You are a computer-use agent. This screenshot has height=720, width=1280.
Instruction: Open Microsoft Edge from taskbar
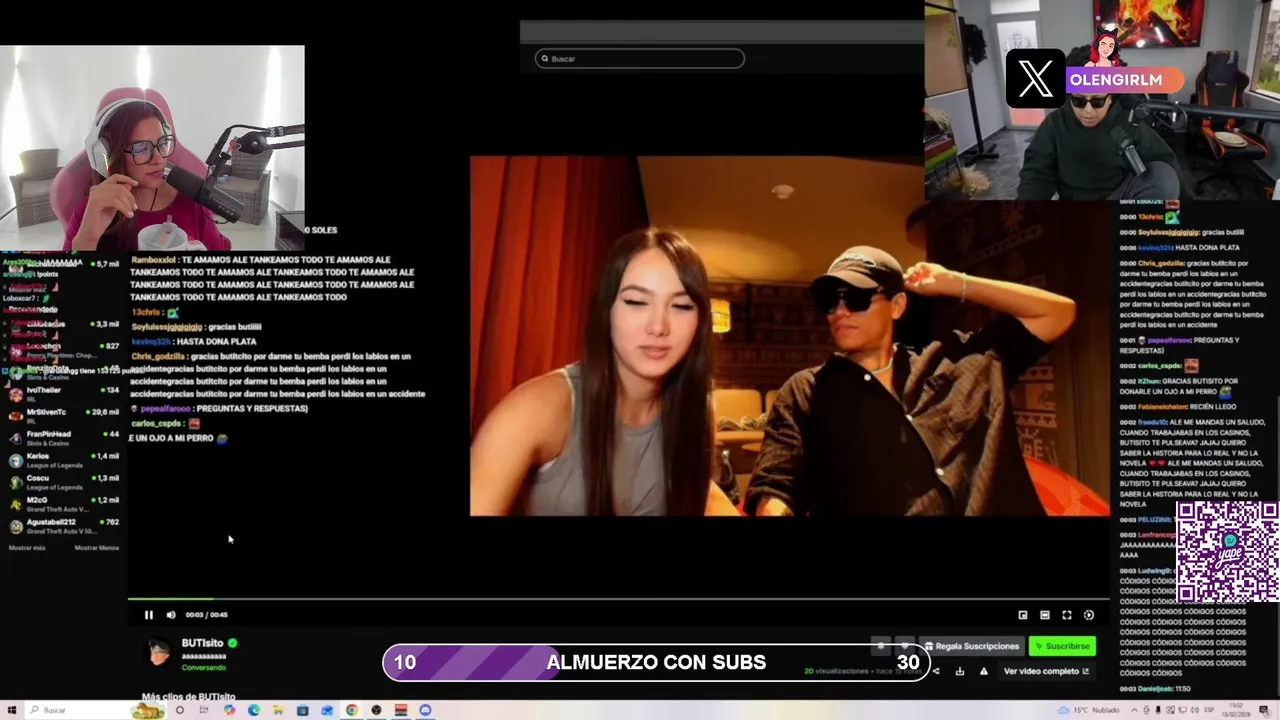(x=254, y=710)
